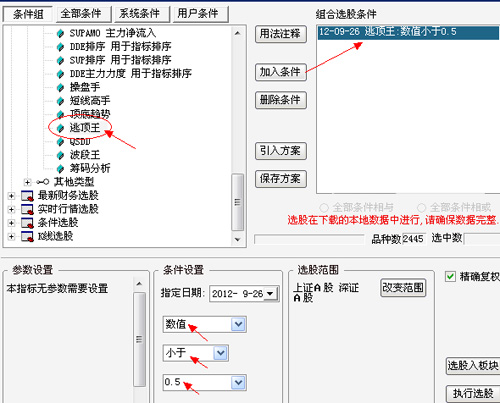The height and width of the screenshot is (403, 500).
Task: Select the 全部条件相或 radio button
Action: [421, 208]
